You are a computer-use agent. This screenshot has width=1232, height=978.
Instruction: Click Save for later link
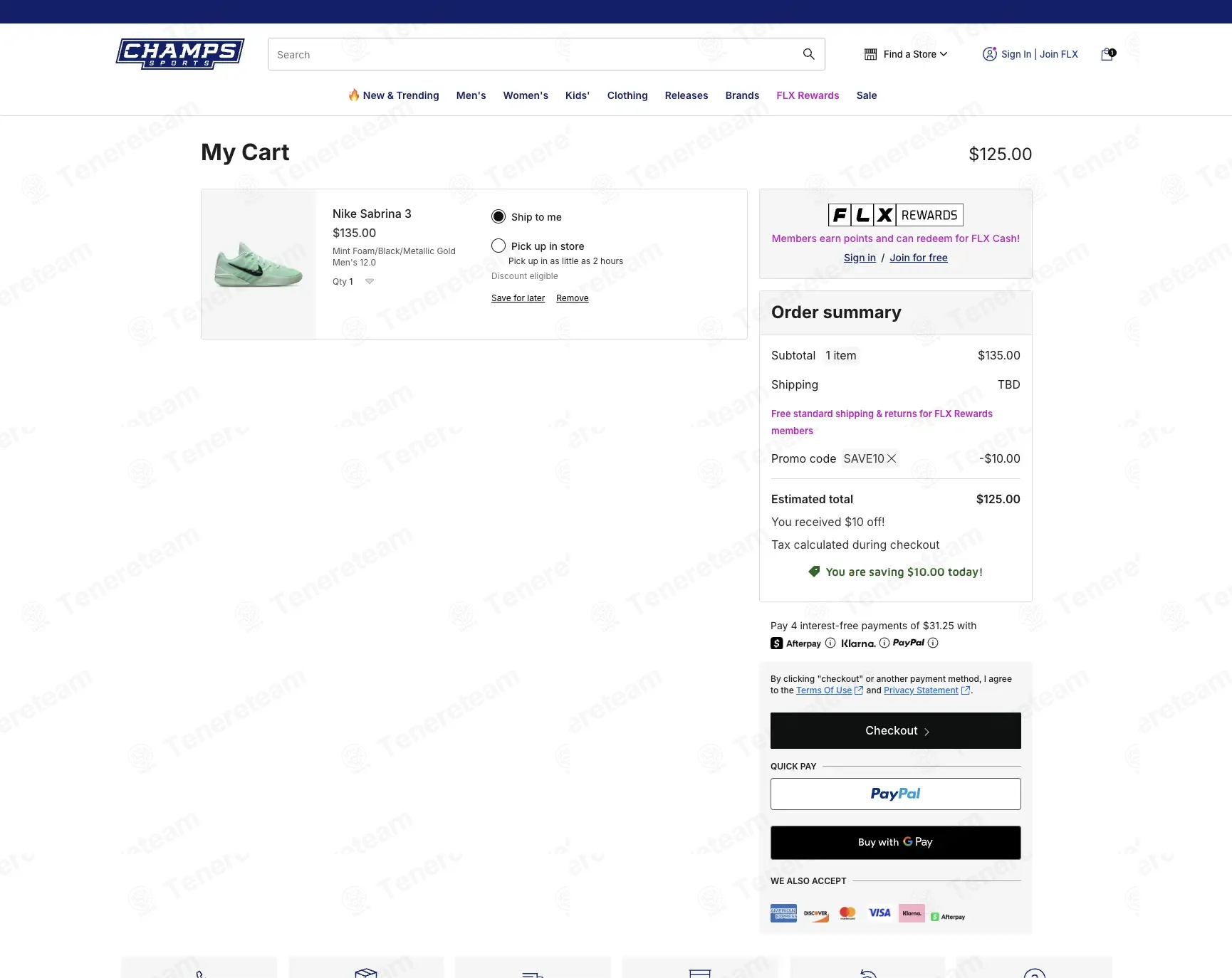click(518, 298)
